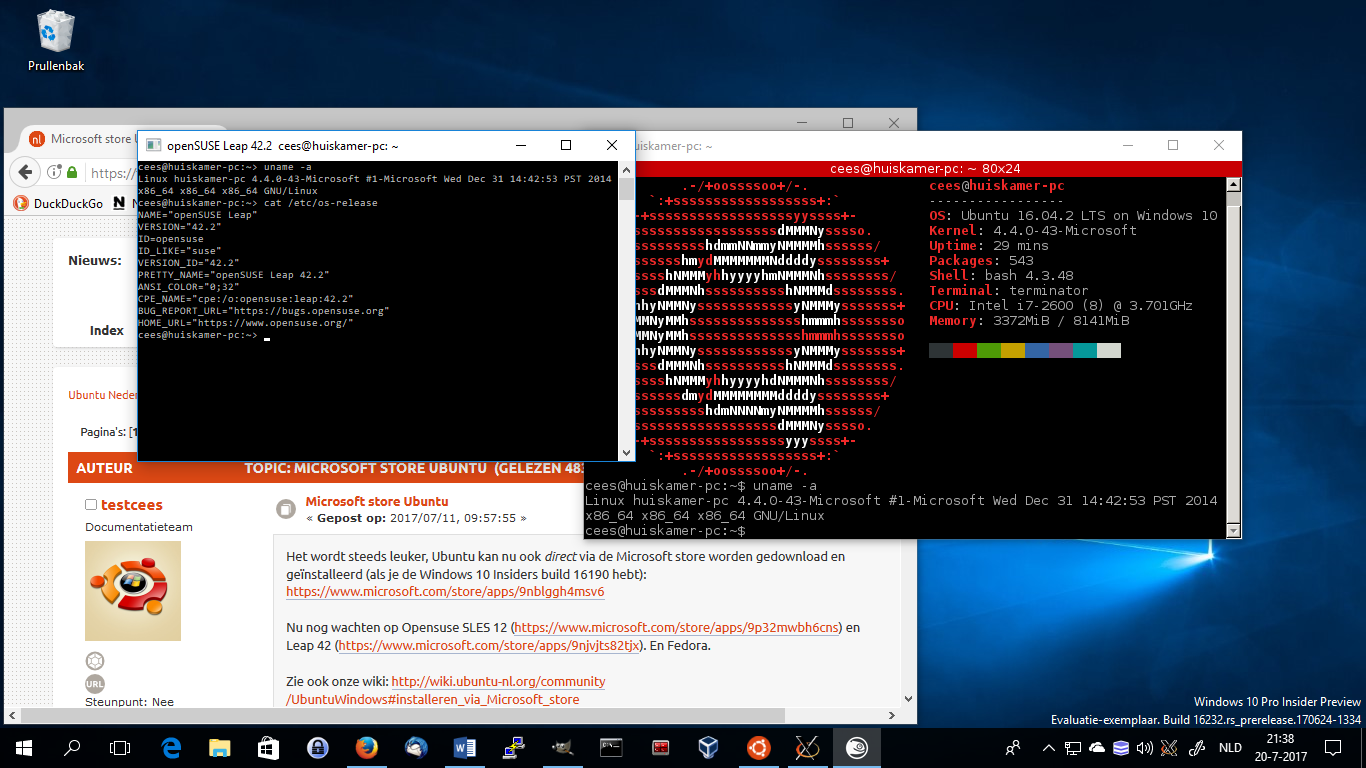Tick the checkbox next to testcees
Image resolution: width=1366 pixels, height=768 pixels.
91,505
